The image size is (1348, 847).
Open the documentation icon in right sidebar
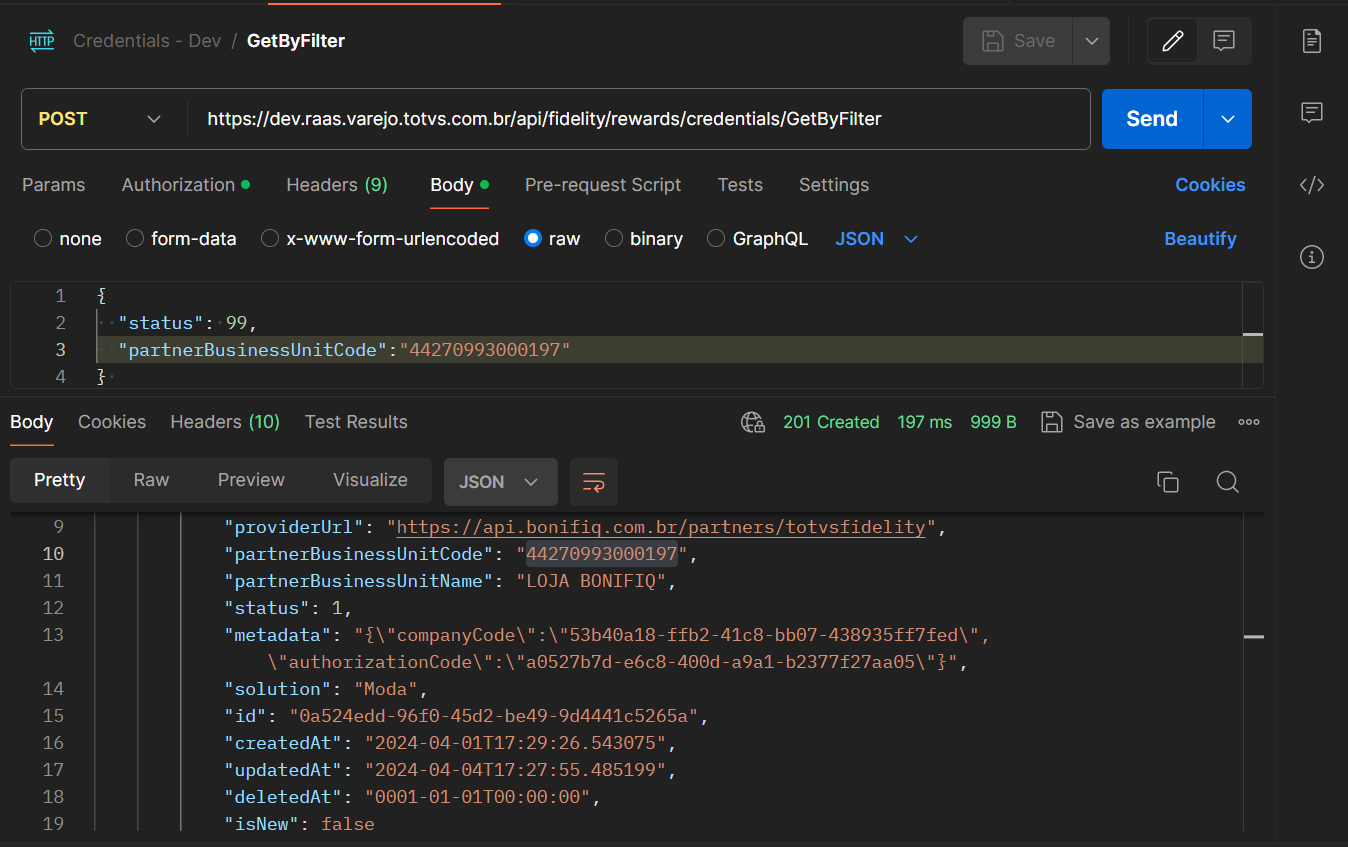coord(1311,41)
